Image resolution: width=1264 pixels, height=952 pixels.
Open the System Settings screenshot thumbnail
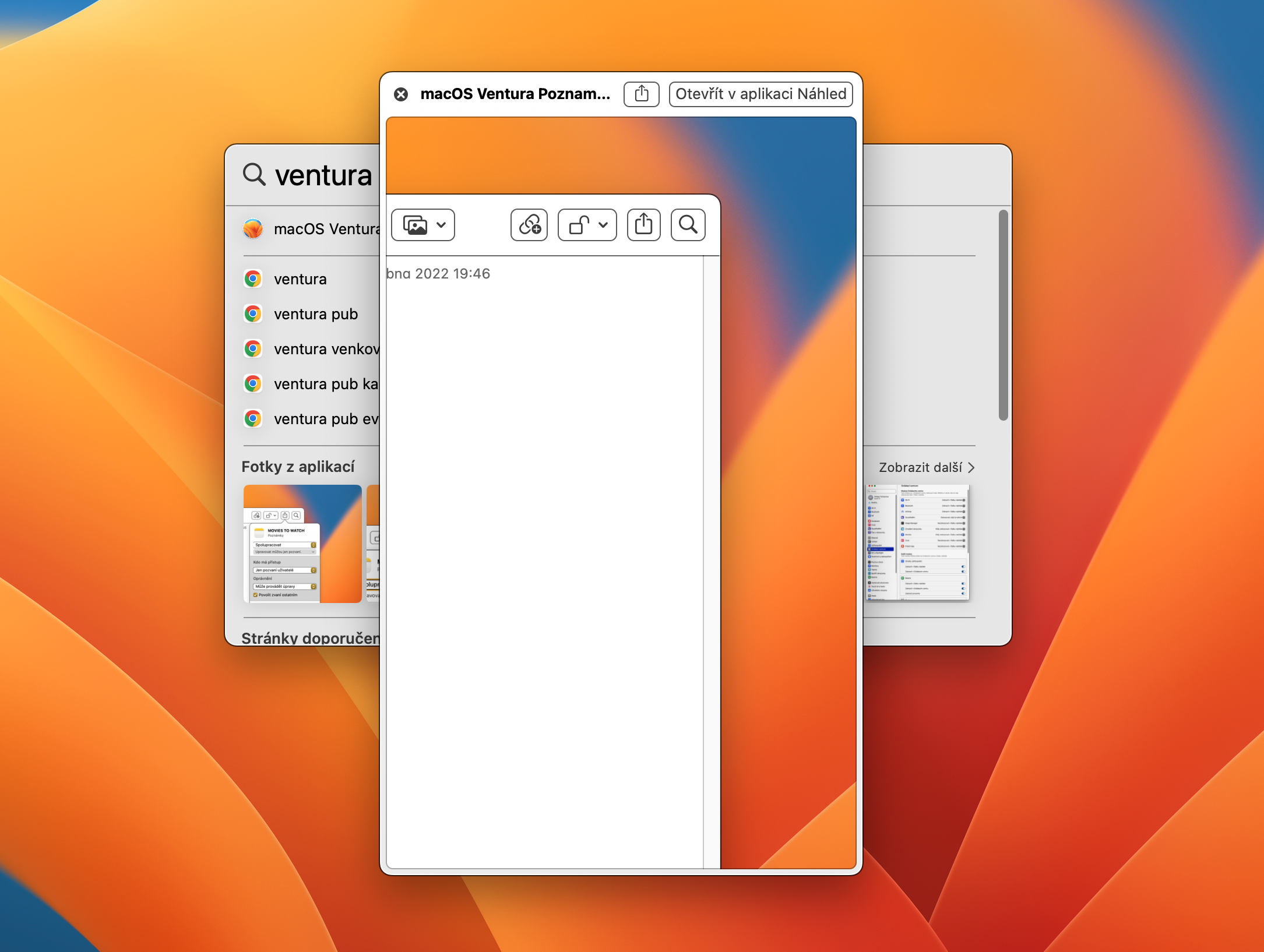pyautogui.click(x=917, y=542)
